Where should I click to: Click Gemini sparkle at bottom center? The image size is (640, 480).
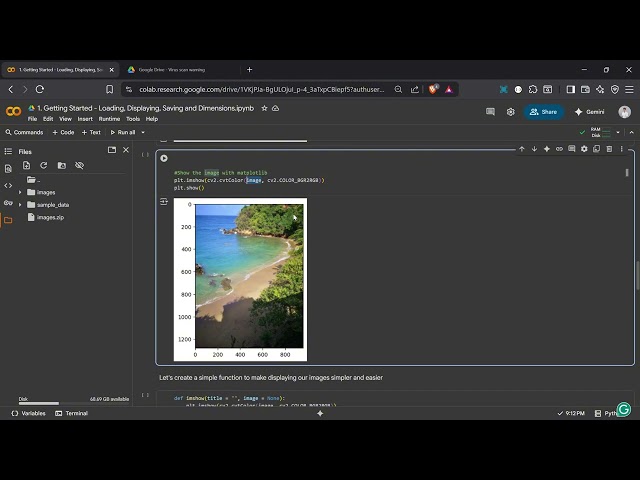pos(320,413)
